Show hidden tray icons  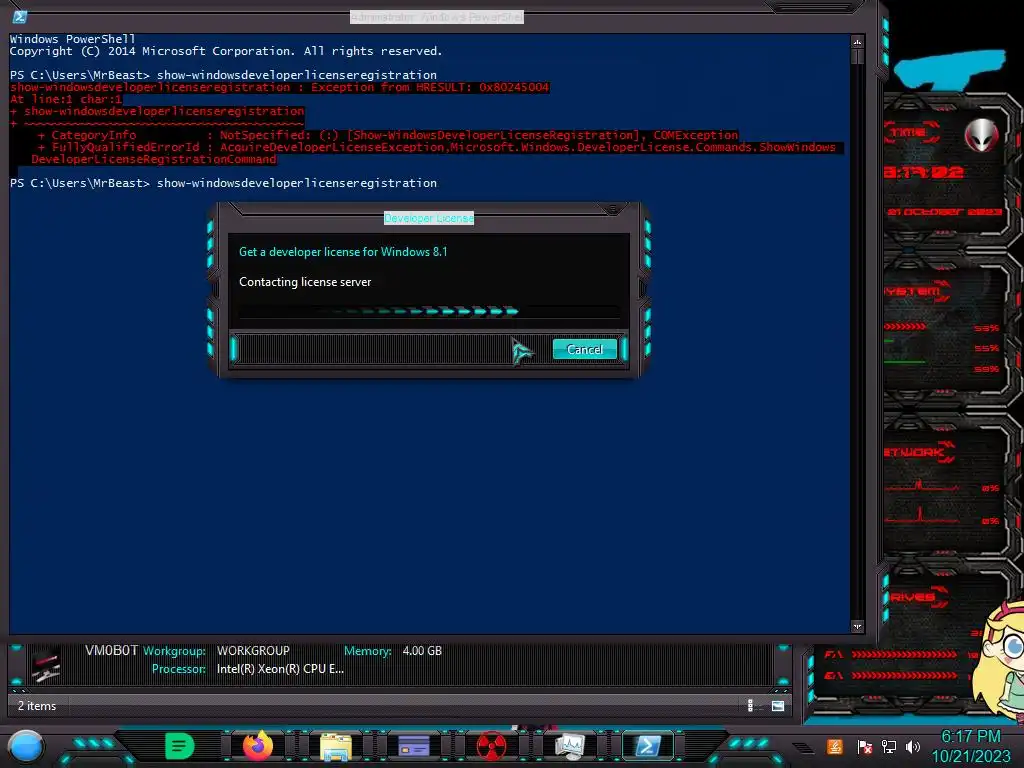tap(803, 748)
